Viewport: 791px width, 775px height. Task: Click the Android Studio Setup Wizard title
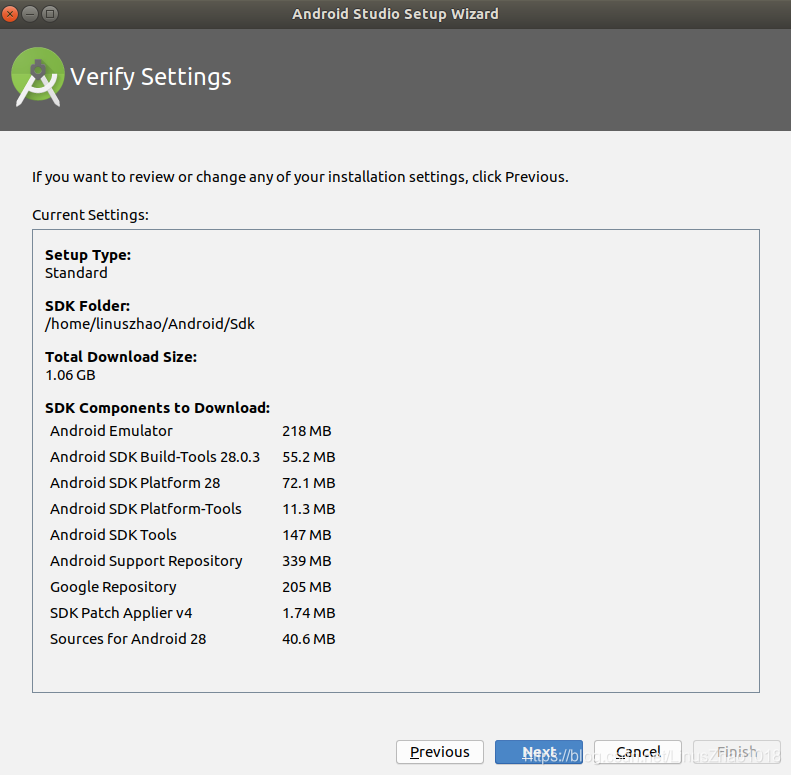[396, 14]
